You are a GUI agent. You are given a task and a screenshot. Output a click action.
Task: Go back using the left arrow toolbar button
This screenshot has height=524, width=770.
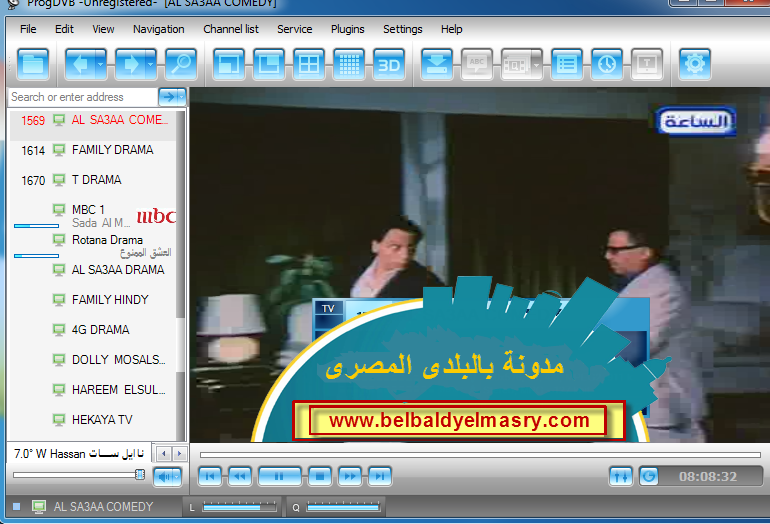[80, 64]
